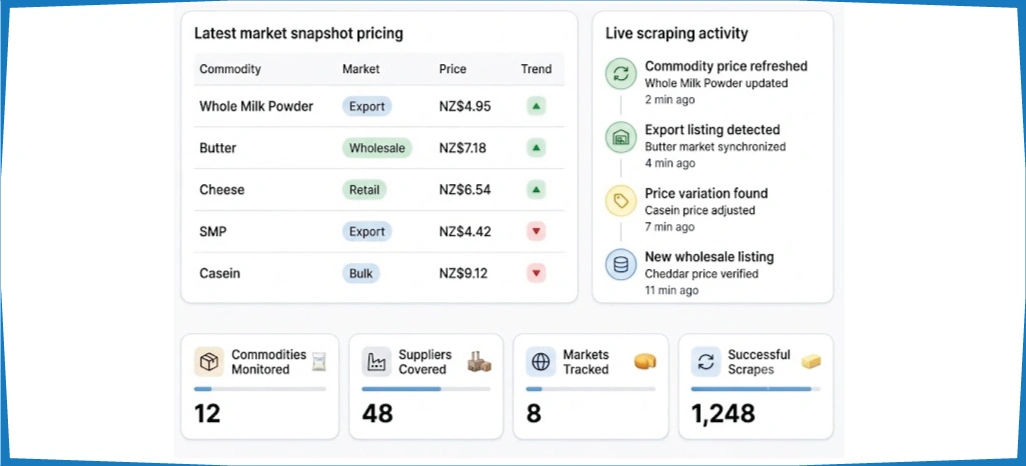The image size is (1026, 466).
Task: Click the Successful Scrapes progress bar
Action: coord(755,389)
